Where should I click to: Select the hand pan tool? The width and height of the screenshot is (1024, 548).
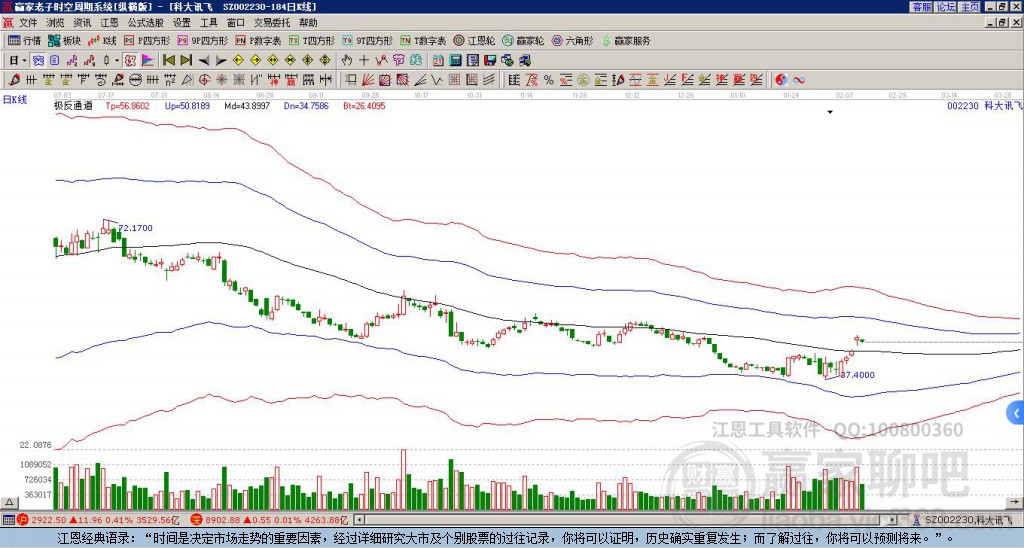[346, 61]
